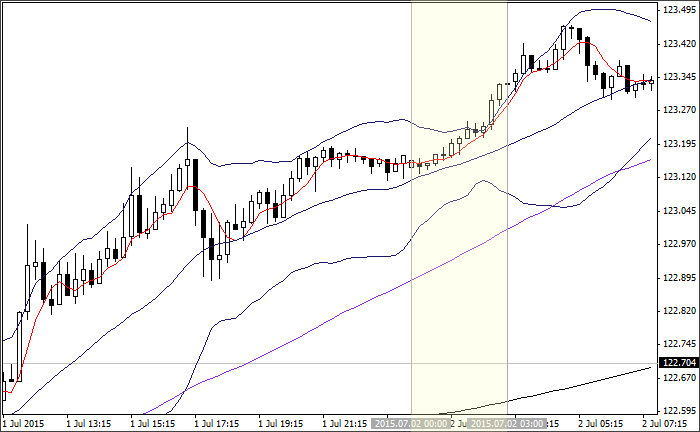
Task: Click the 122.595 price axis label
Action: click(679, 411)
